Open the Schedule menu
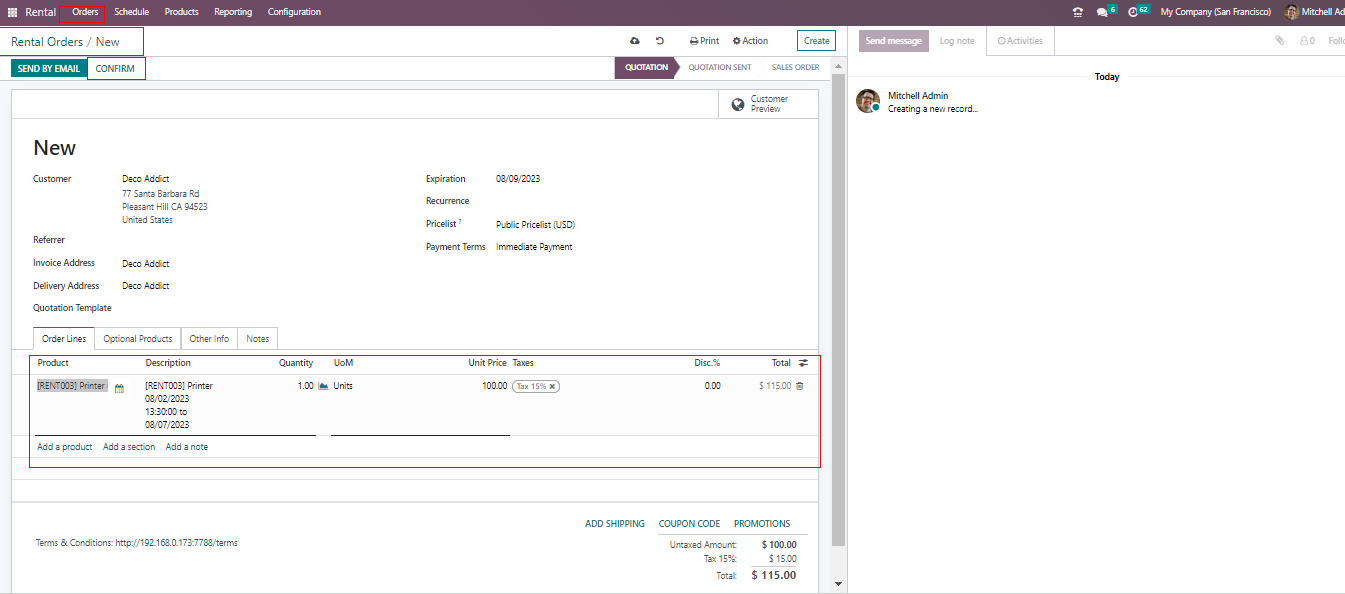This screenshot has width=1345, height=594. [132, 12]
